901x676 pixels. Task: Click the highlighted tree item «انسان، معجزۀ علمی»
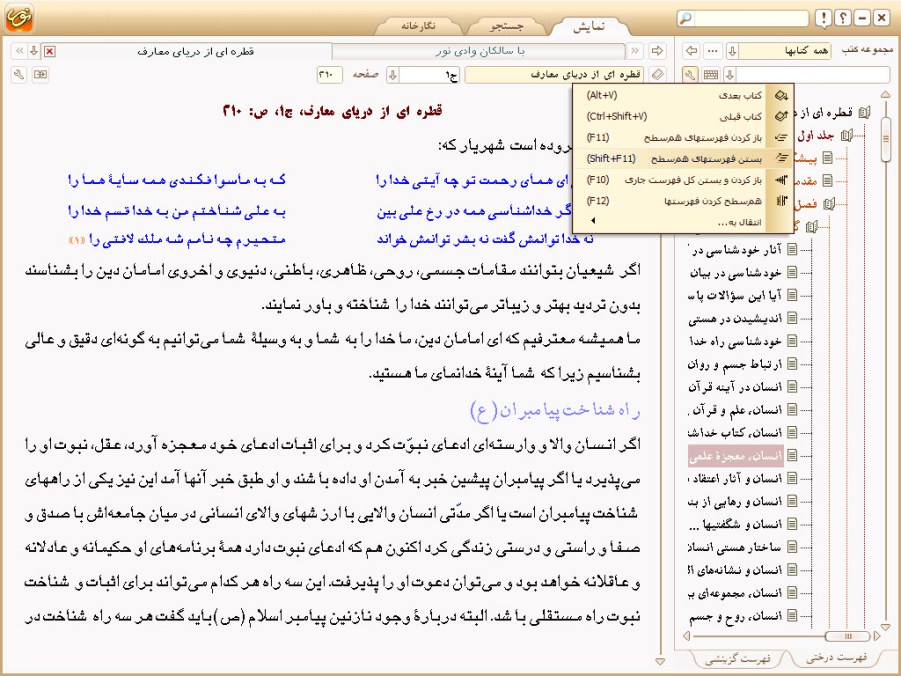click(x=736, y=456)
